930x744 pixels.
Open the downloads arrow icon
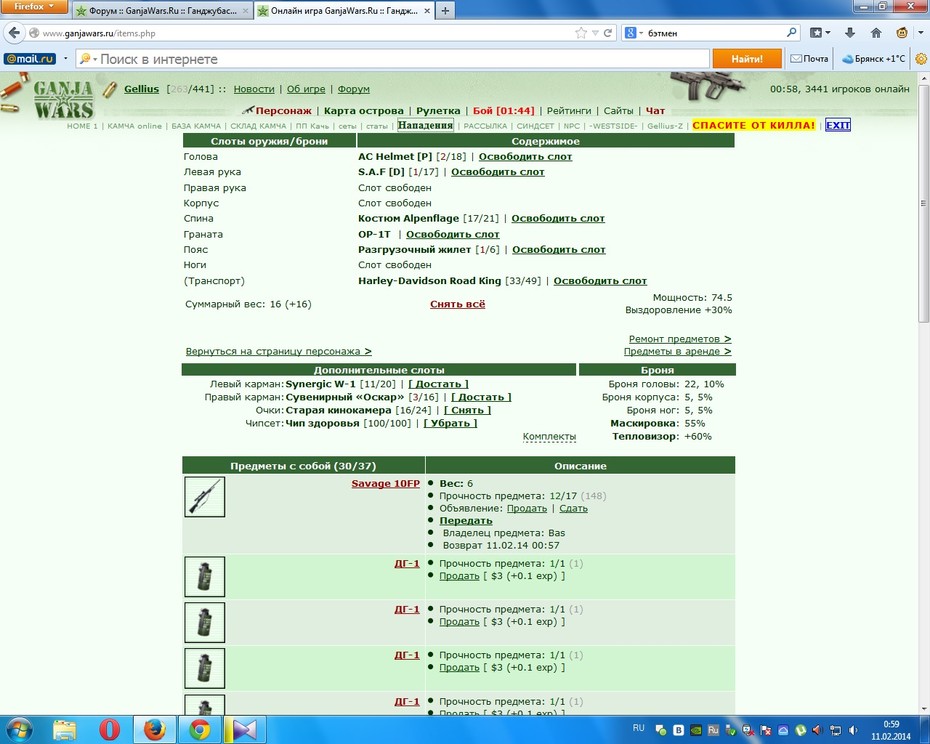click(849, 33)
